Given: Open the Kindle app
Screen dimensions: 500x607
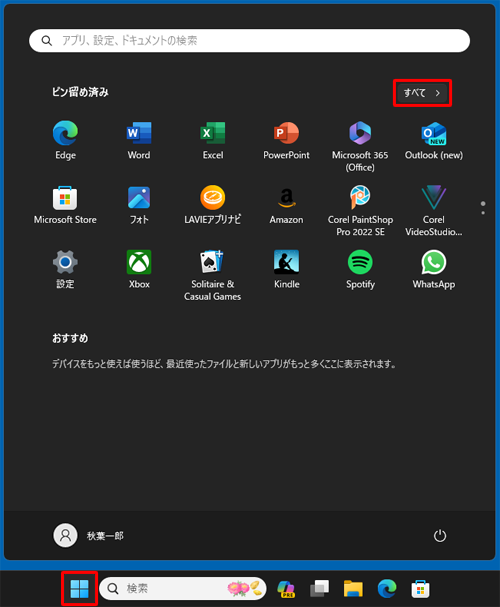Looking at the screenshot, I should [x=286, y=269].
